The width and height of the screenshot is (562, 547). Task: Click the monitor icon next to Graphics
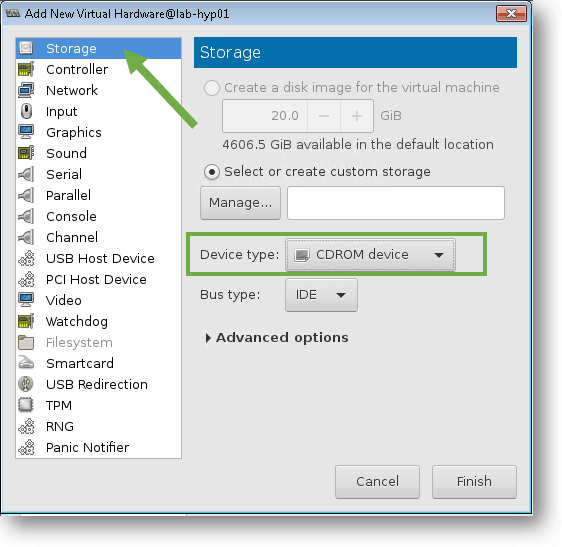click(x=26, y=132)
